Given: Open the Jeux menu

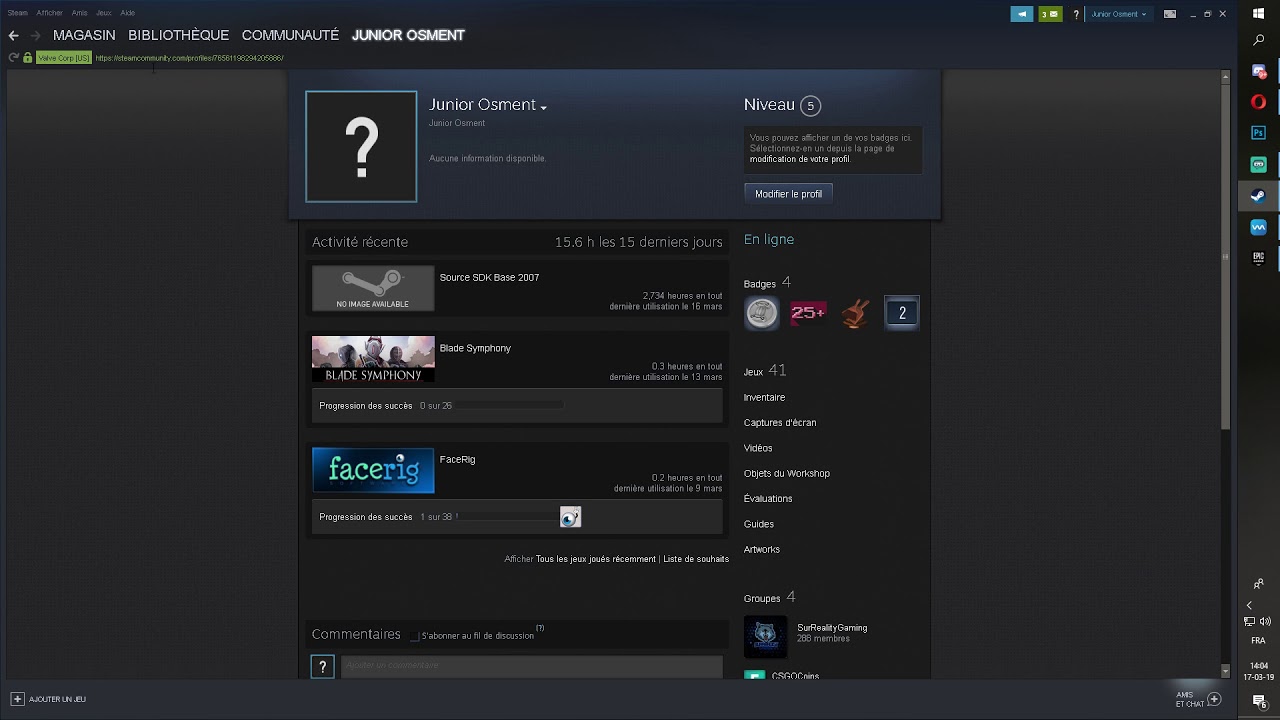Looking at the screenshot, I should pyautogui.click(x=103, y=13).
